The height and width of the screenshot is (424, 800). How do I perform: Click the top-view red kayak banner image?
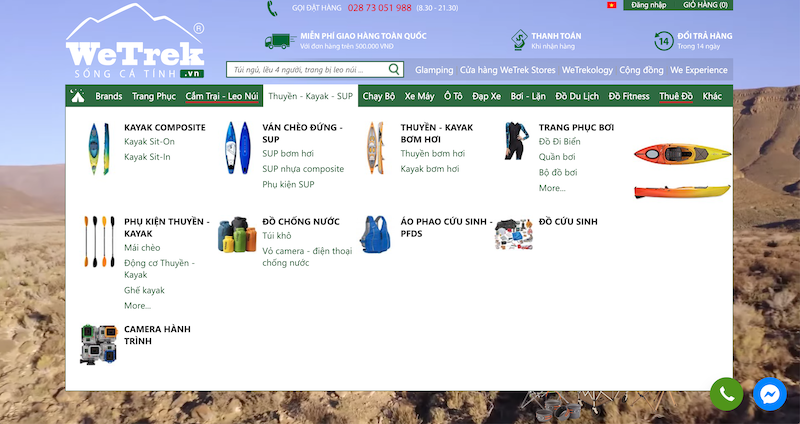coord(682,154)
